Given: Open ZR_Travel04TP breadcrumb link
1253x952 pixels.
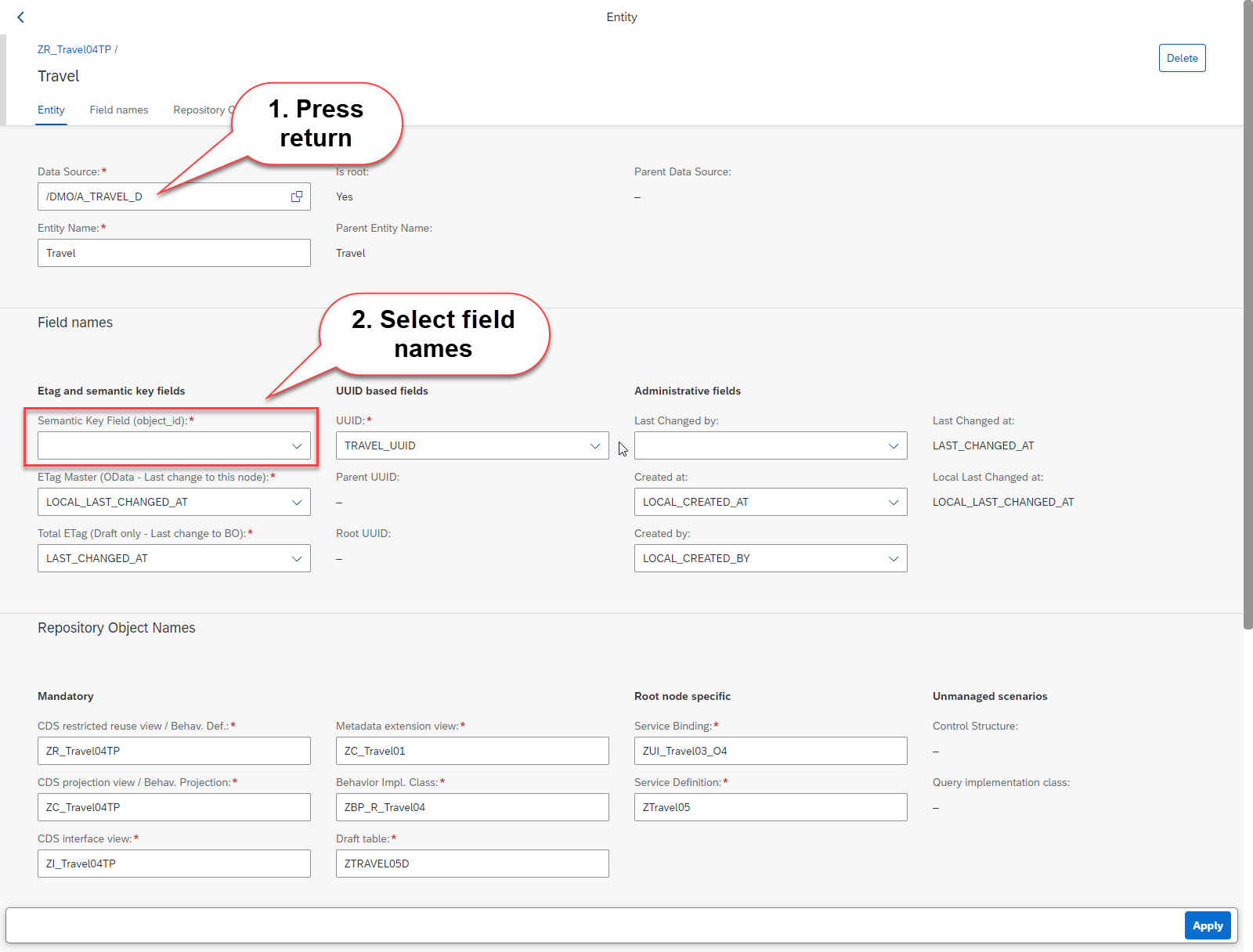Looking at the screenshot, I should [x=74, y=49].
